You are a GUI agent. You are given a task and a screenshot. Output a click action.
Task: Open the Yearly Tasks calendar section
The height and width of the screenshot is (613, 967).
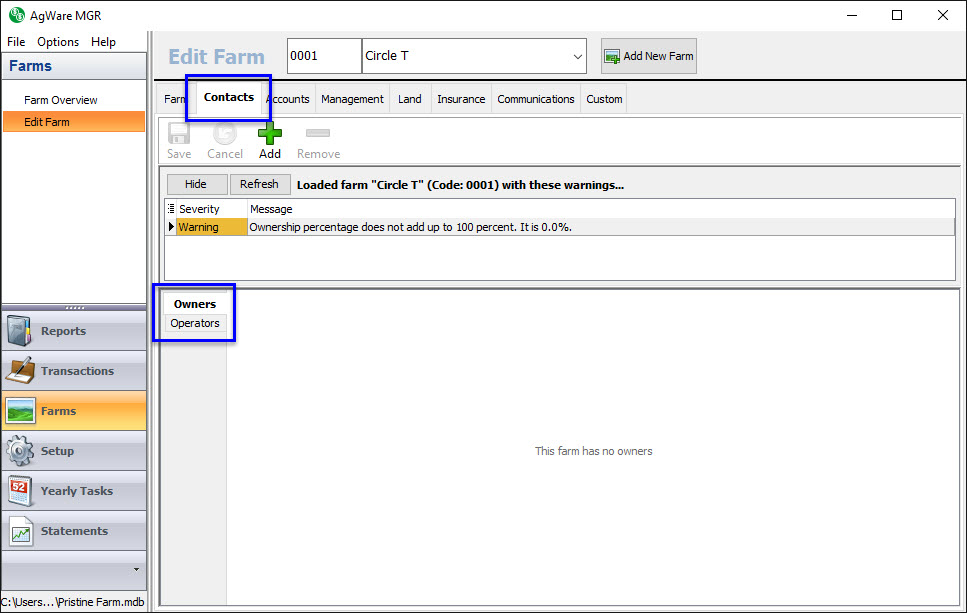(x=74, y=491)
